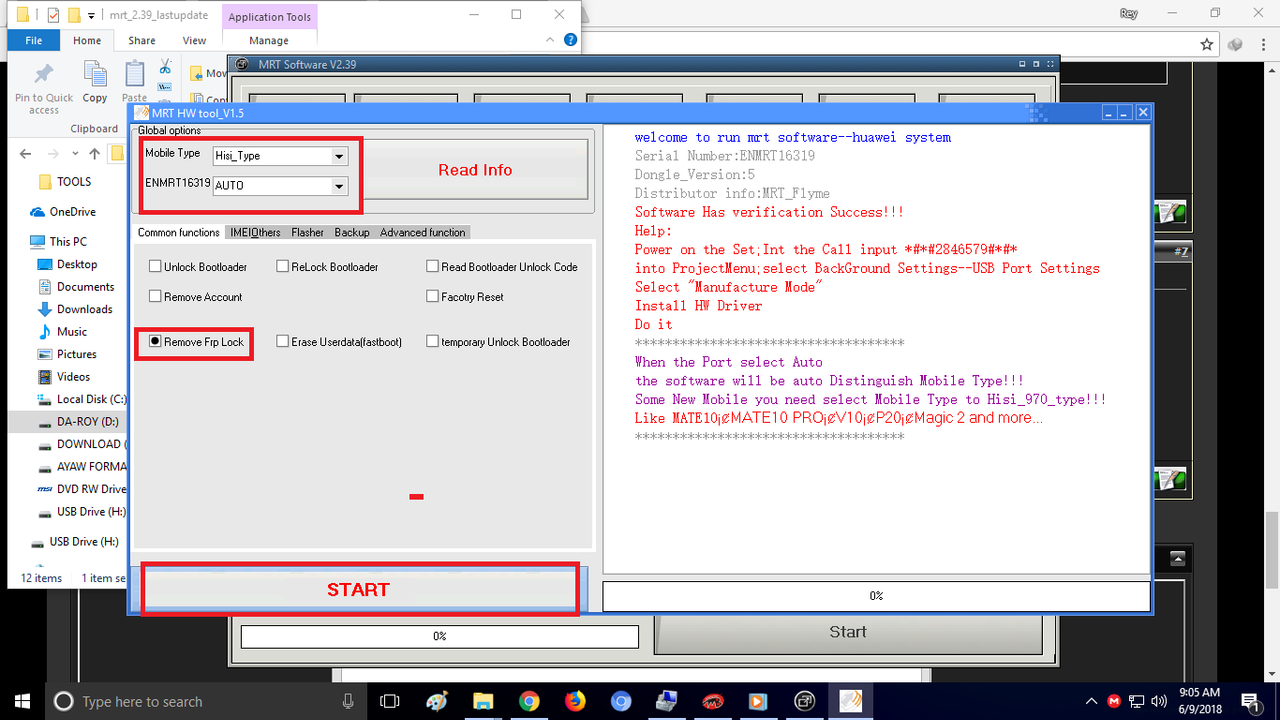Click Pin to Quick access icon
Screen dimensions: 1280x720
[44, 86]
